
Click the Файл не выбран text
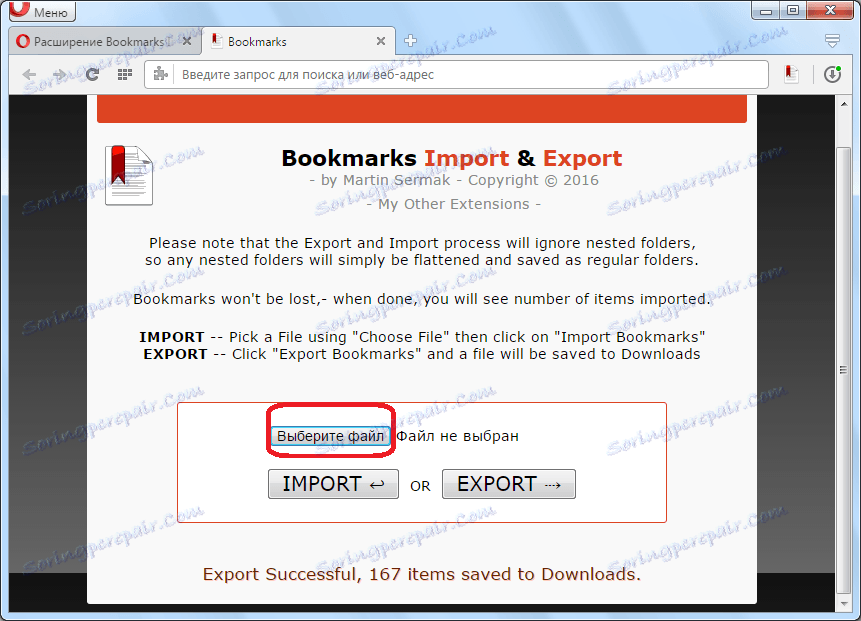tap(457, 436)
